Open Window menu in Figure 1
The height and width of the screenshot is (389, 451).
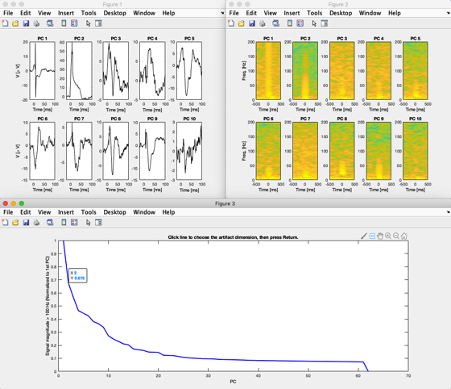pos(144,13)
